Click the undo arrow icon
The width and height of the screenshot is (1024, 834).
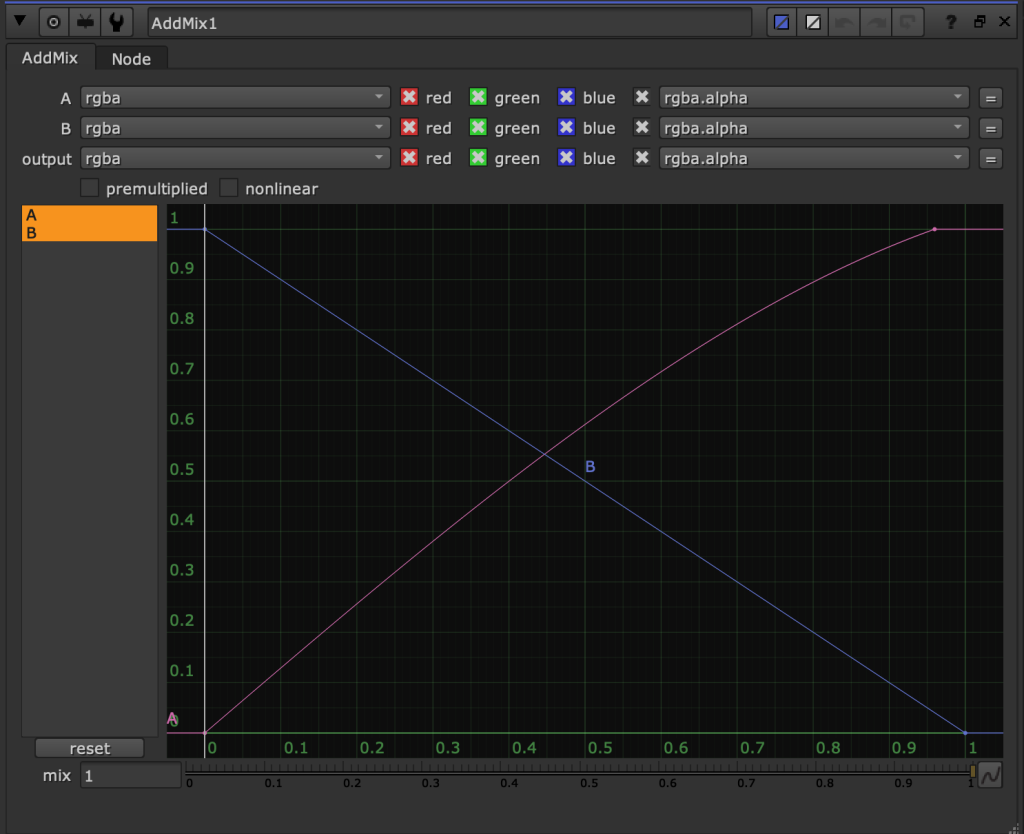tap(844, 23)
